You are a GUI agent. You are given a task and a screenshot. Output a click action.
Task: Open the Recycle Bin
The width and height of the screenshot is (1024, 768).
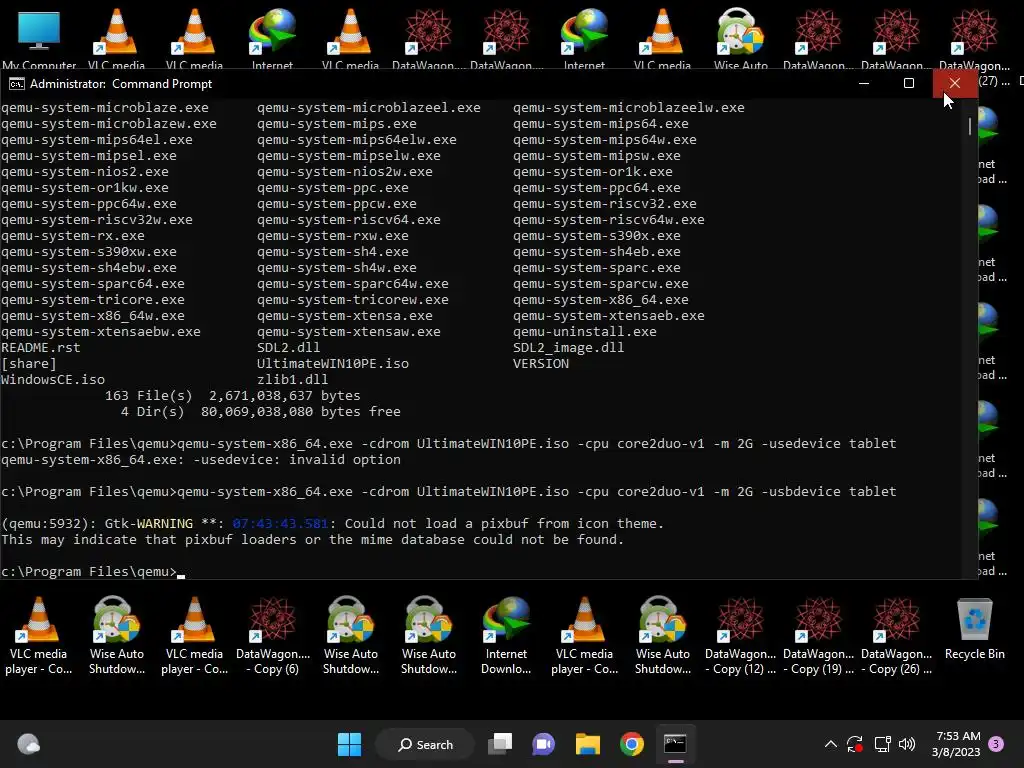click(974, 629)
